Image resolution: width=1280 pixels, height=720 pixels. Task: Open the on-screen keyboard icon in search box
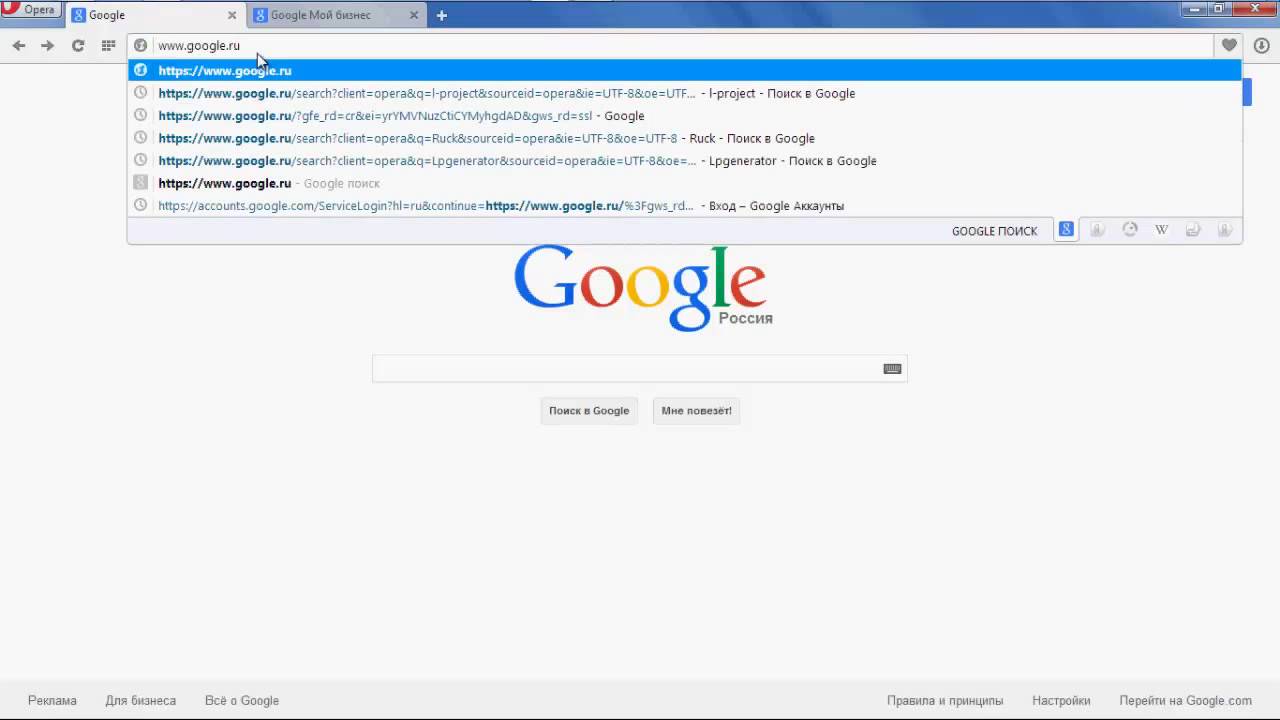[893, 369]
